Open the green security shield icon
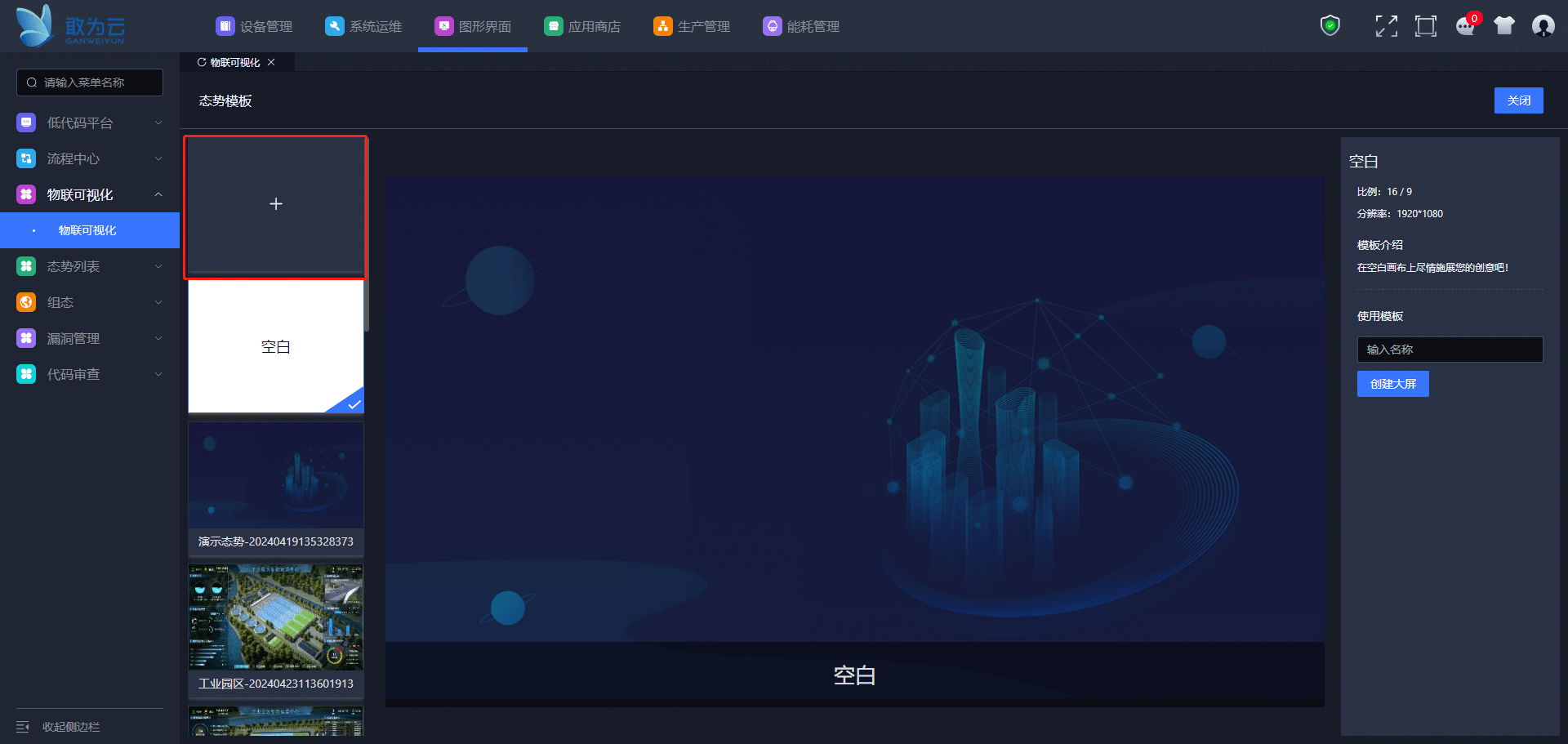Image resolution: width=1568 pixels, height=744 pixels. [x=1330, y=26]
